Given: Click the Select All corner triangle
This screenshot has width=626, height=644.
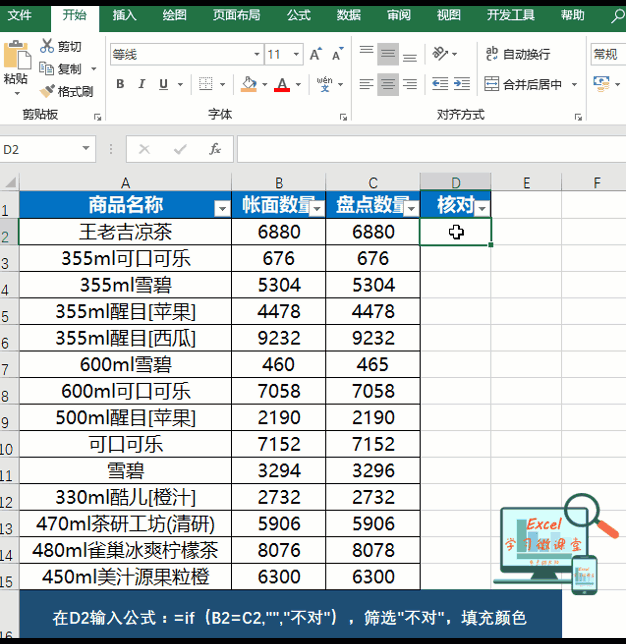Looking at the screenshot, I should click(x=9, y=182).
